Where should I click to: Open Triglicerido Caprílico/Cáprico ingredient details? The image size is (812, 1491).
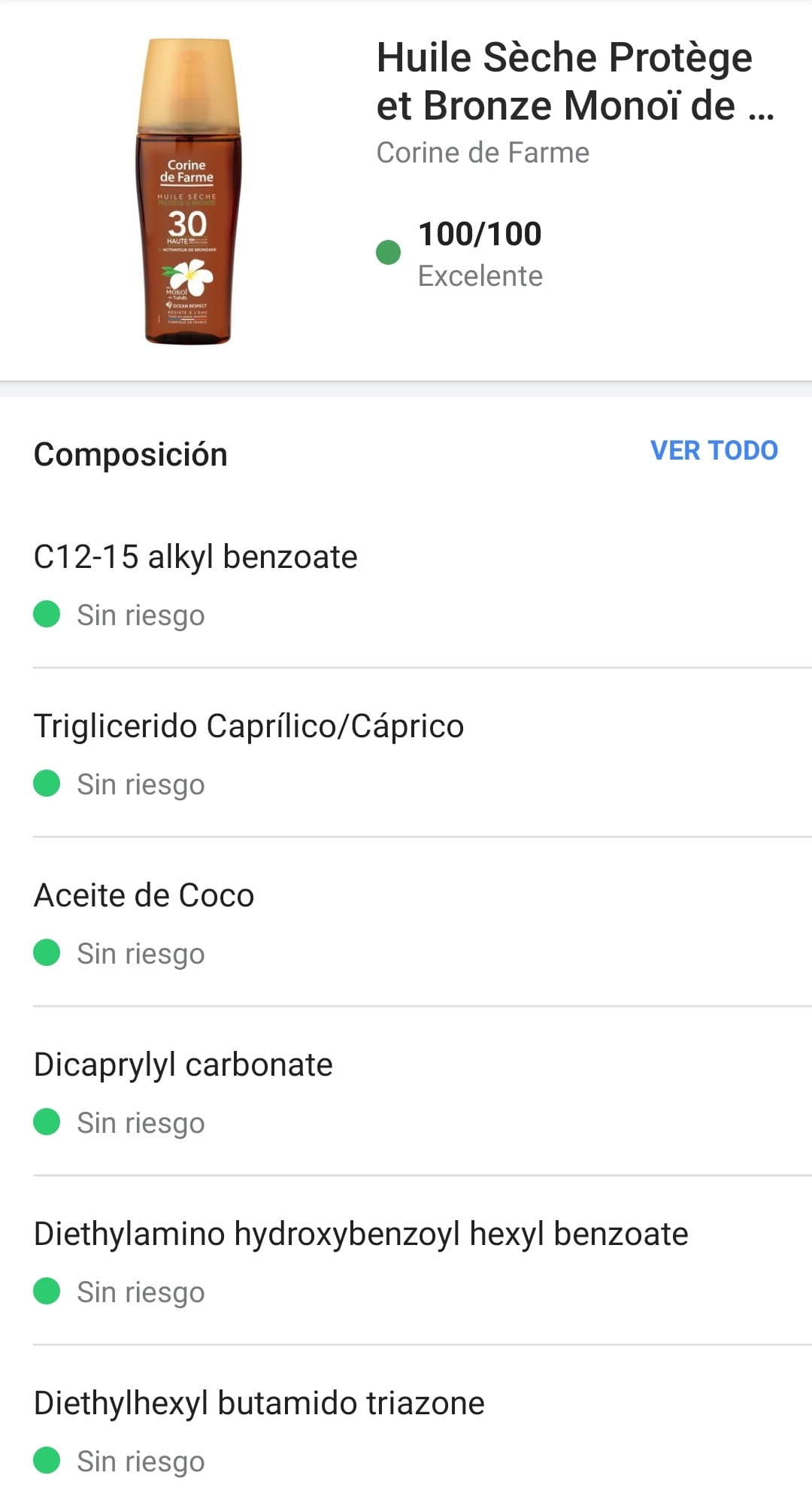click(249, 727)
